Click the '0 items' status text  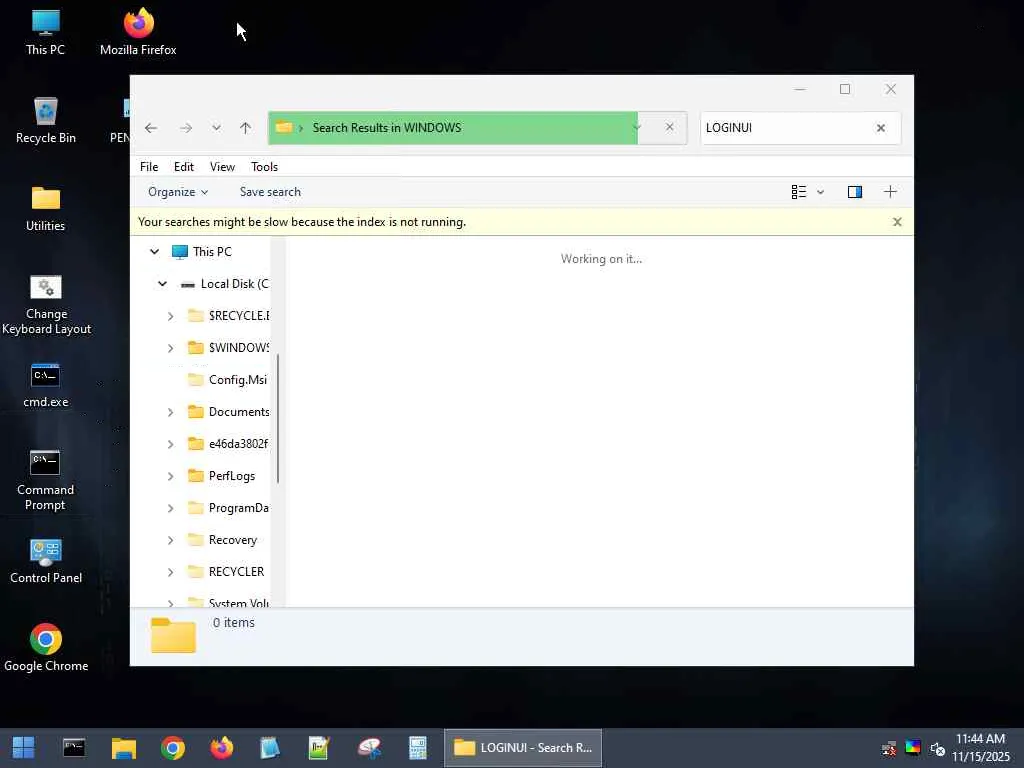(234, 623)
